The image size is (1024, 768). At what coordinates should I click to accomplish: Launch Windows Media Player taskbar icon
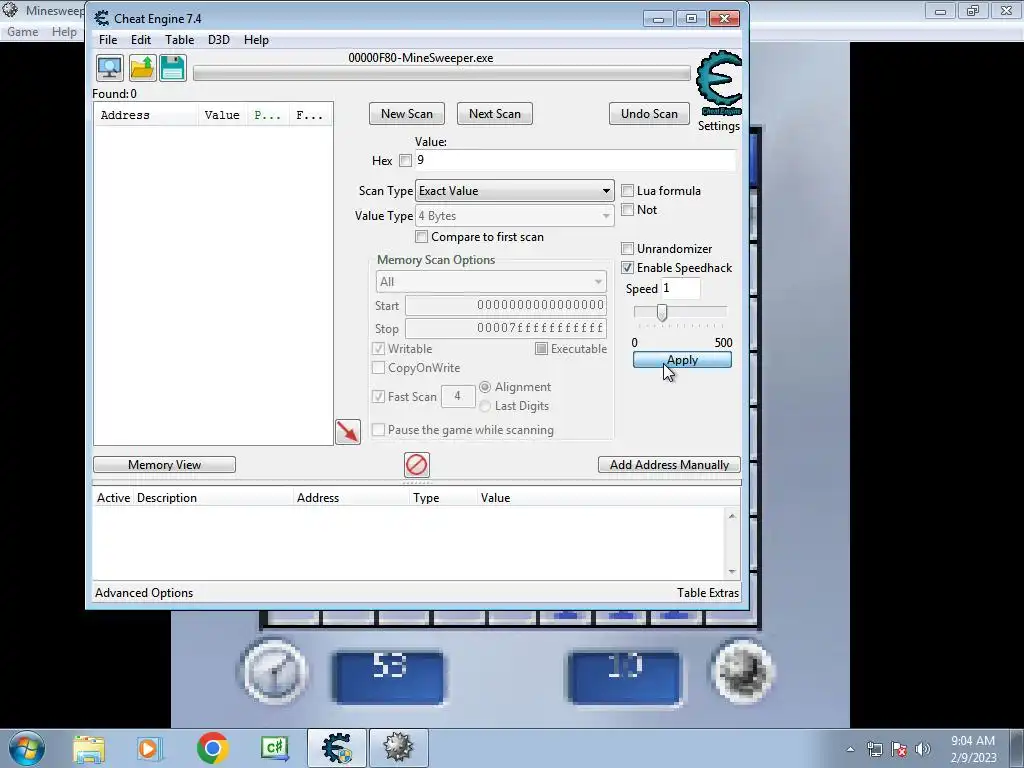149,748
